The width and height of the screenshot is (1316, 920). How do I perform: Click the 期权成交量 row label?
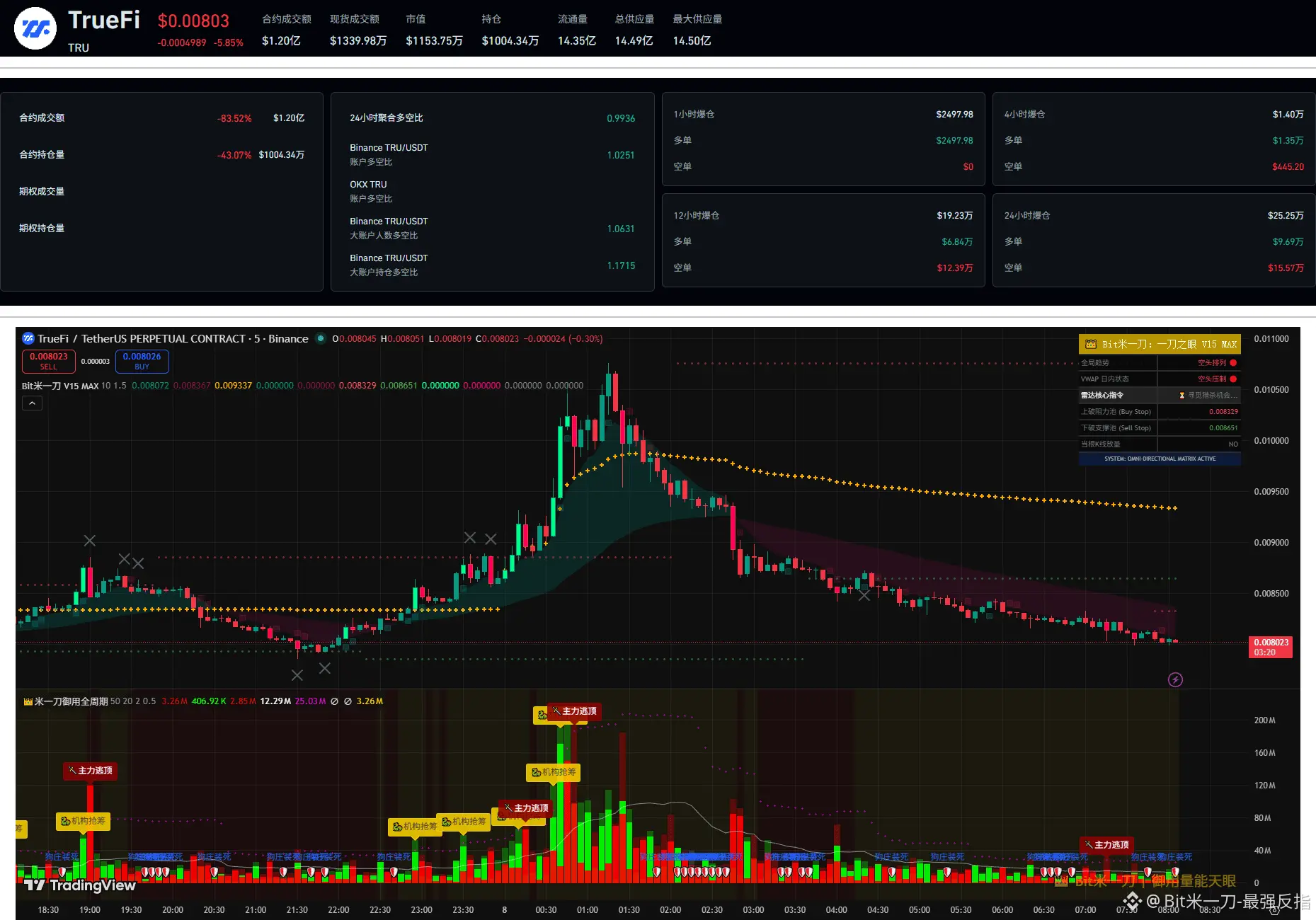click(x=42, y=192)
